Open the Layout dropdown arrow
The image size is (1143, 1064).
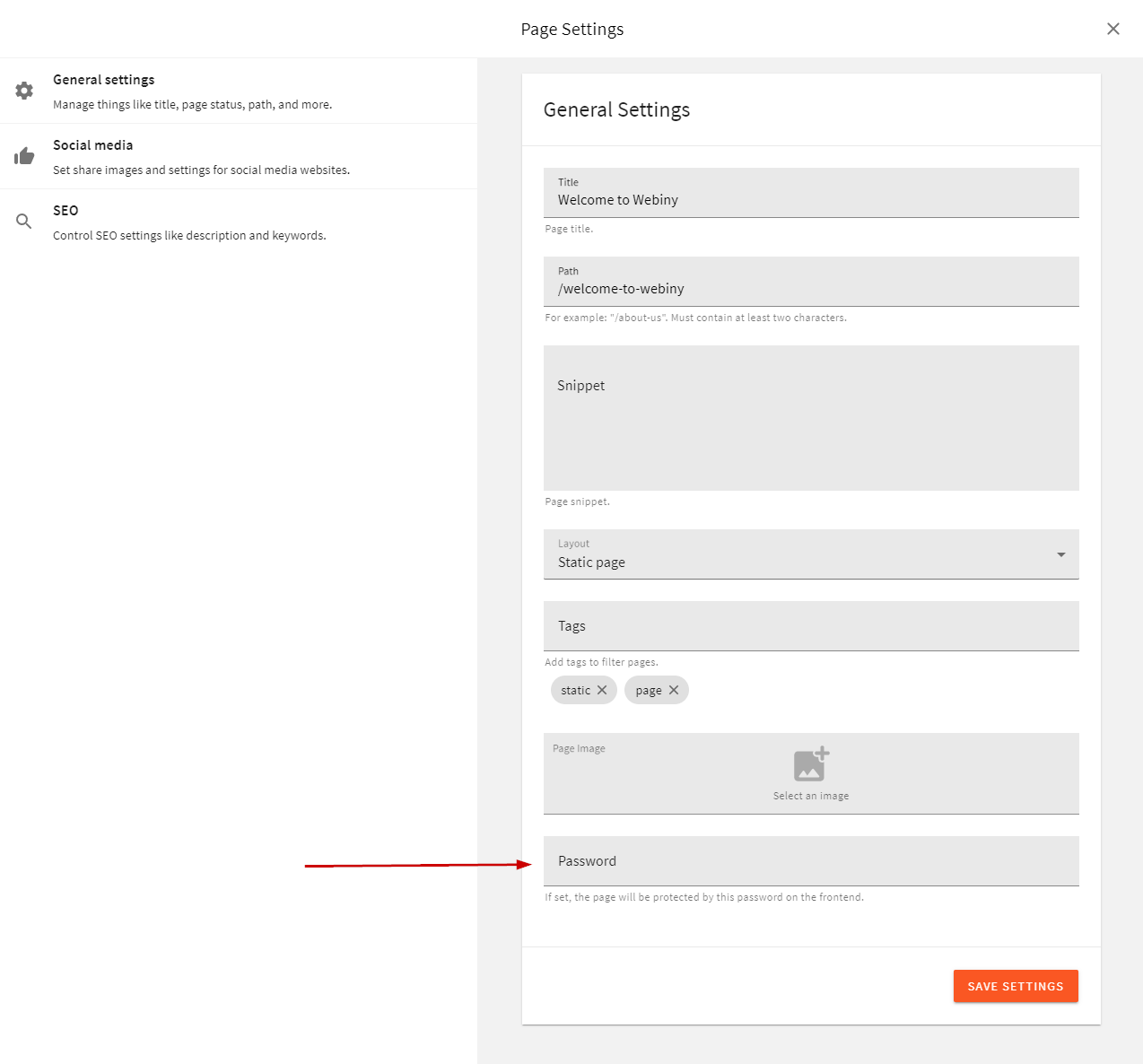point(1060,554)
